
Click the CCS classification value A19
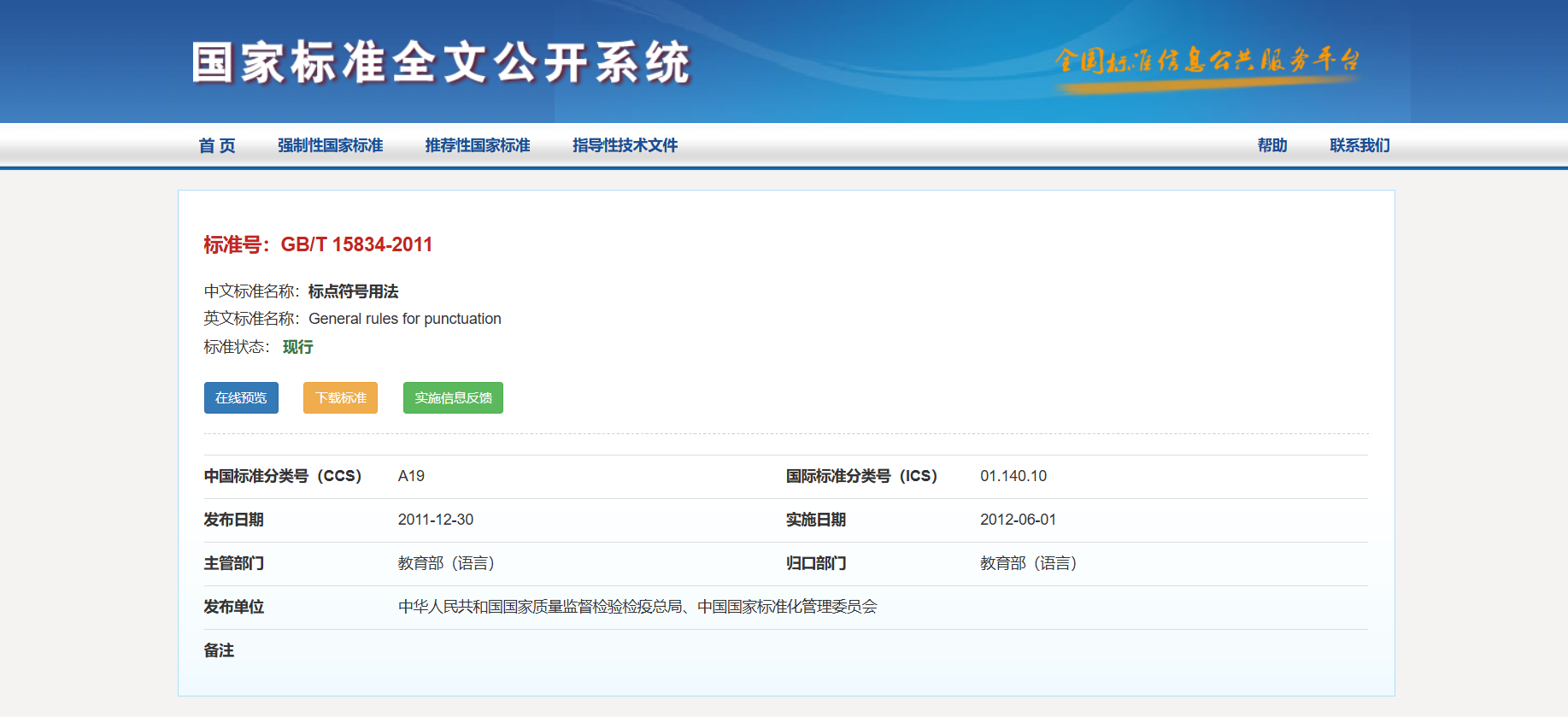tap(411, 476)
